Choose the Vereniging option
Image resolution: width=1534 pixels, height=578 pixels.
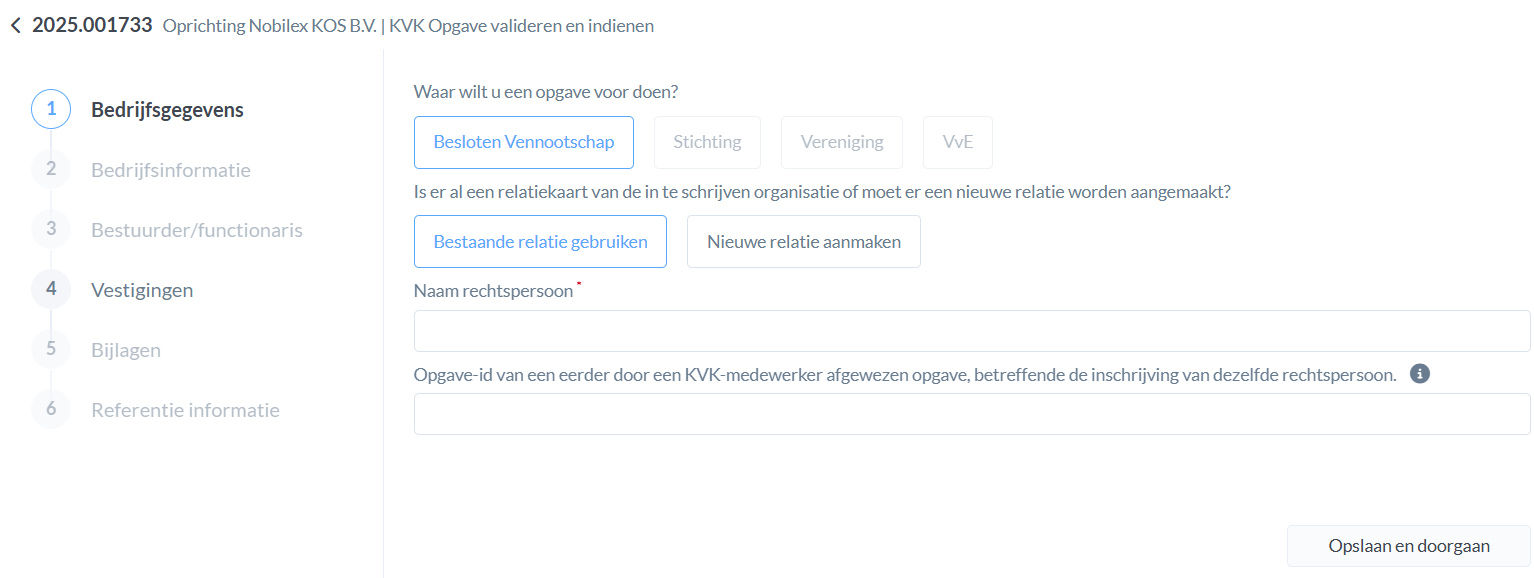(841, 142)
